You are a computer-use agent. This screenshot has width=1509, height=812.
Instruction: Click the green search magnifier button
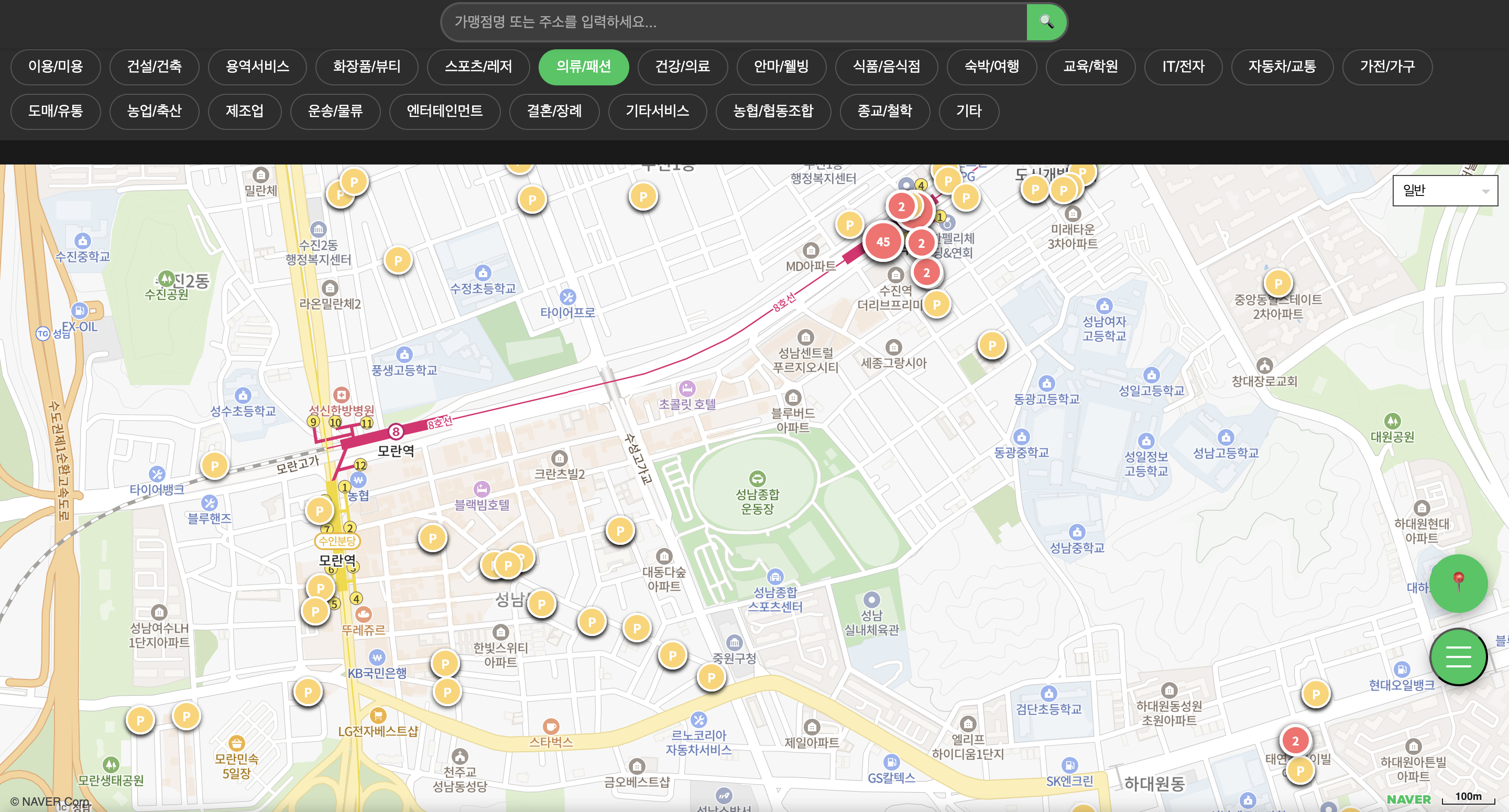(1046, 22)
